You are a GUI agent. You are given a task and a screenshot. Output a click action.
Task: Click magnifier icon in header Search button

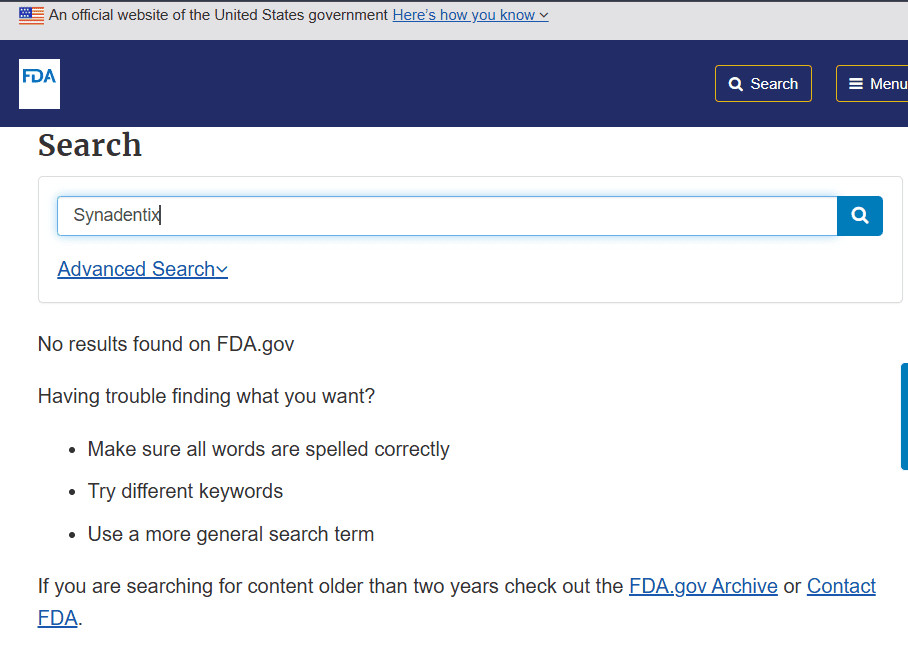pyautogui.click(x=735, y=85)
